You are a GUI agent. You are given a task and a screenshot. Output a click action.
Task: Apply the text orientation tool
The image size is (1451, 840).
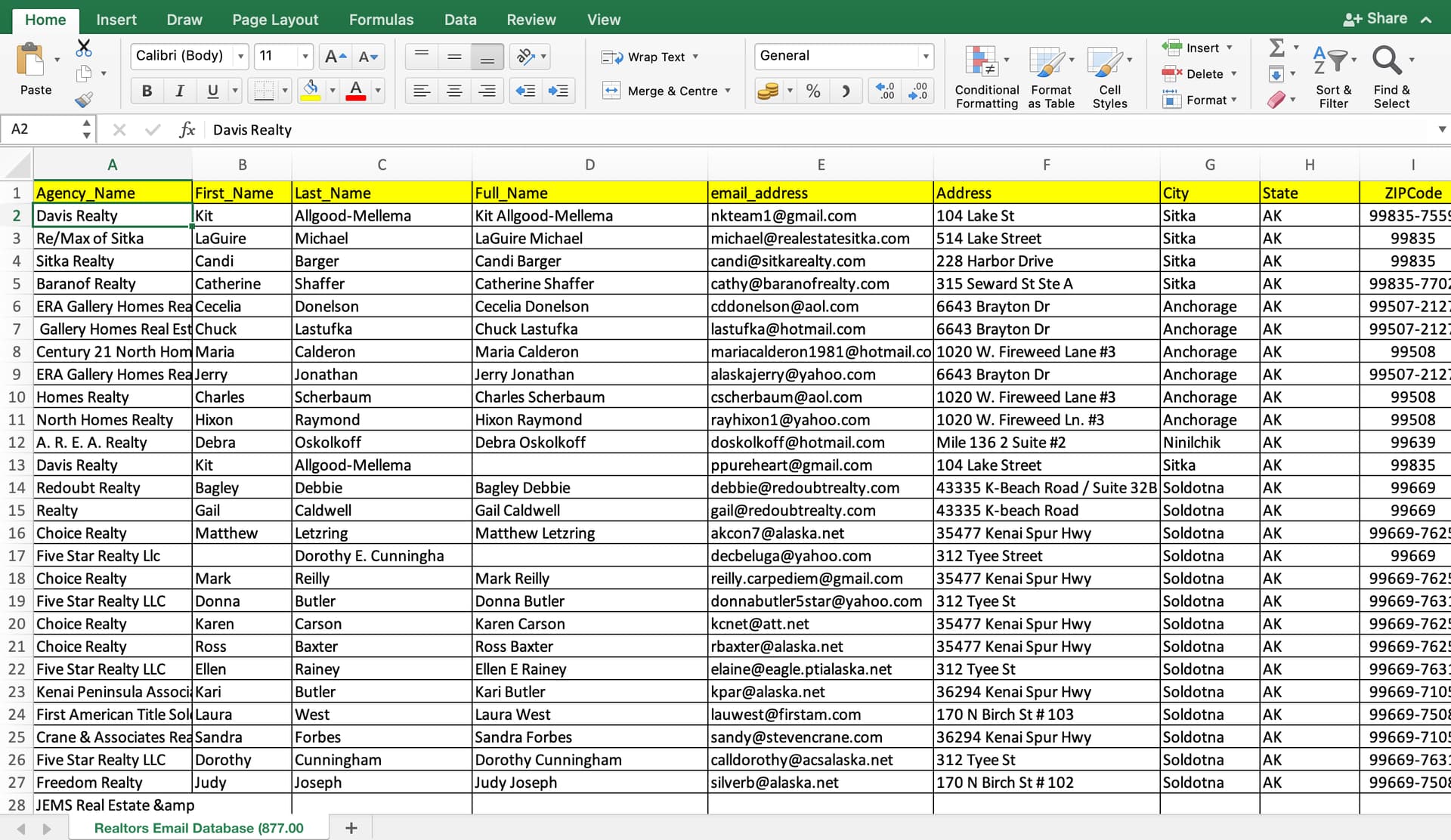point(526,57)
